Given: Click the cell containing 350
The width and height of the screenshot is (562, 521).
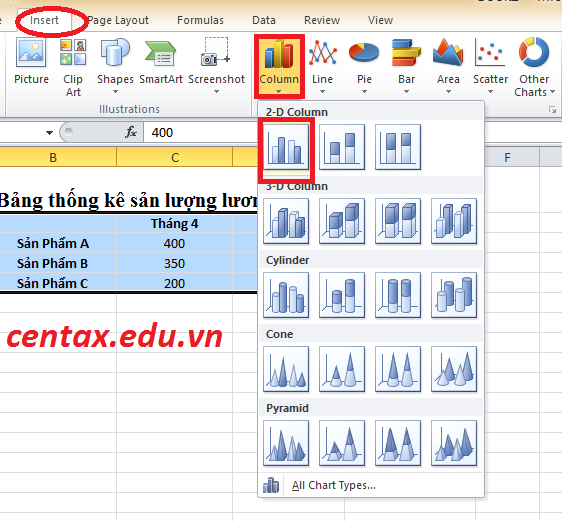Looking at the screenshot, I should (175, 264).
